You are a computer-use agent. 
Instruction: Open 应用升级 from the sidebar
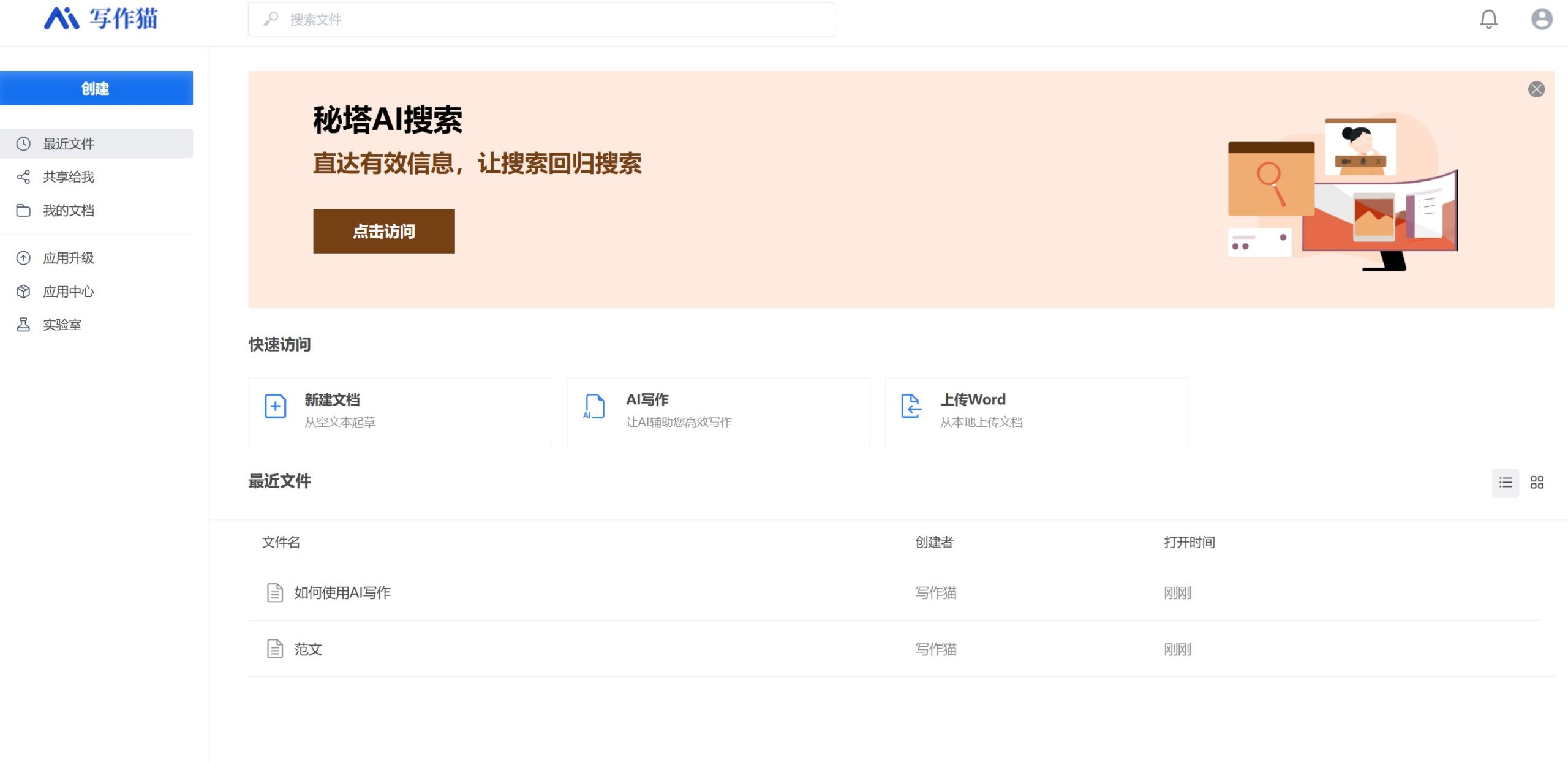(x=68, y=258)
